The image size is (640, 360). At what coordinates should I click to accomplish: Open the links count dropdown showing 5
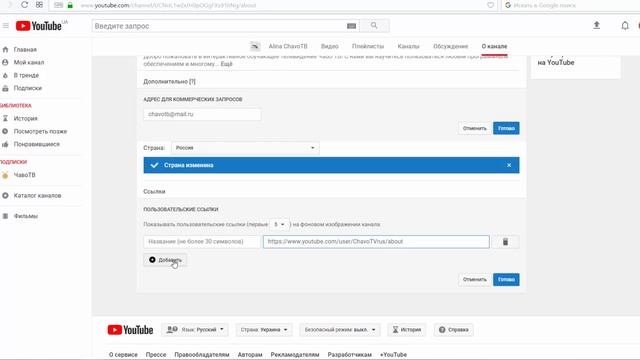tap(279, 224)
